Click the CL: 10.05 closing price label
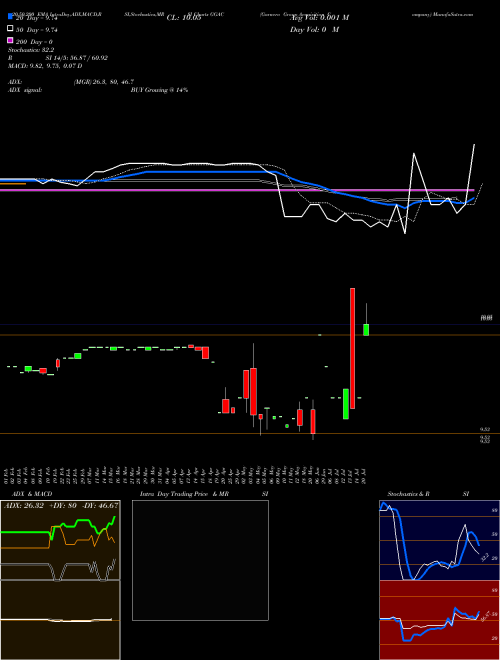 (x=184, y=18)
